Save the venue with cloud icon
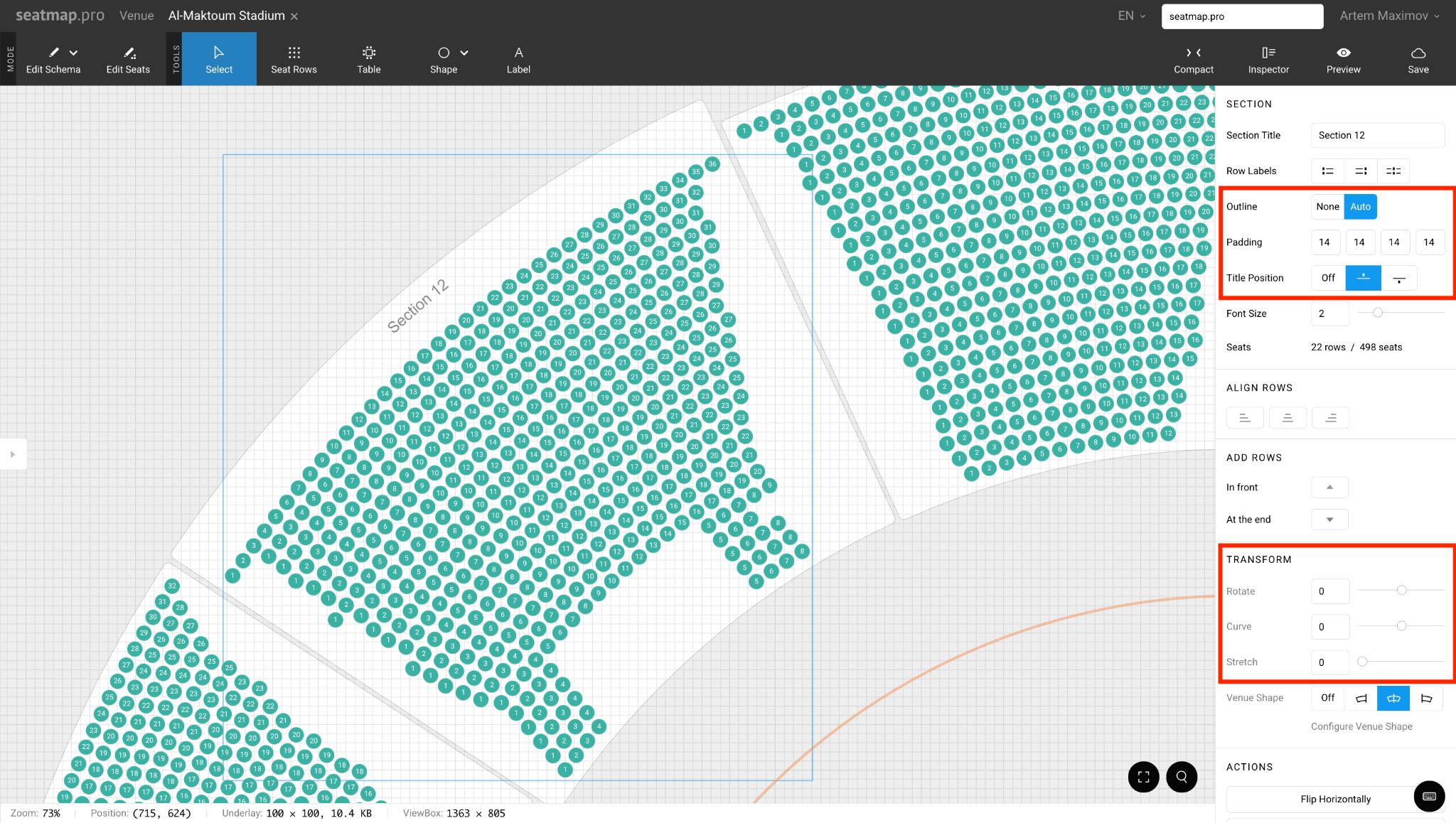Screen dimensions: 1456x823 (1418, 59)
